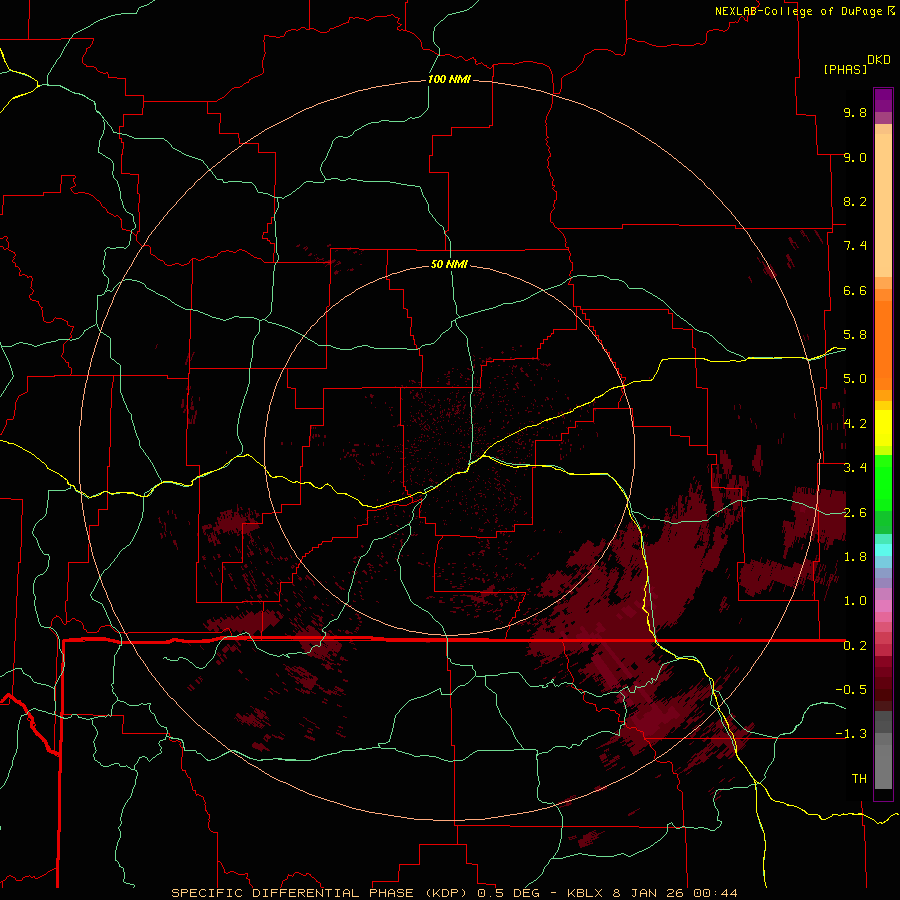This screenshot has height=900, width=900.
Task: Click the 1.8 scale value
Action: click(x=855, y=557)
